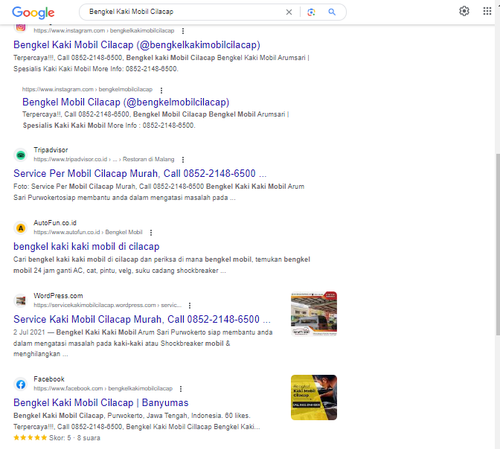Open more options for the Tripadvisor result

click(183, 160)
